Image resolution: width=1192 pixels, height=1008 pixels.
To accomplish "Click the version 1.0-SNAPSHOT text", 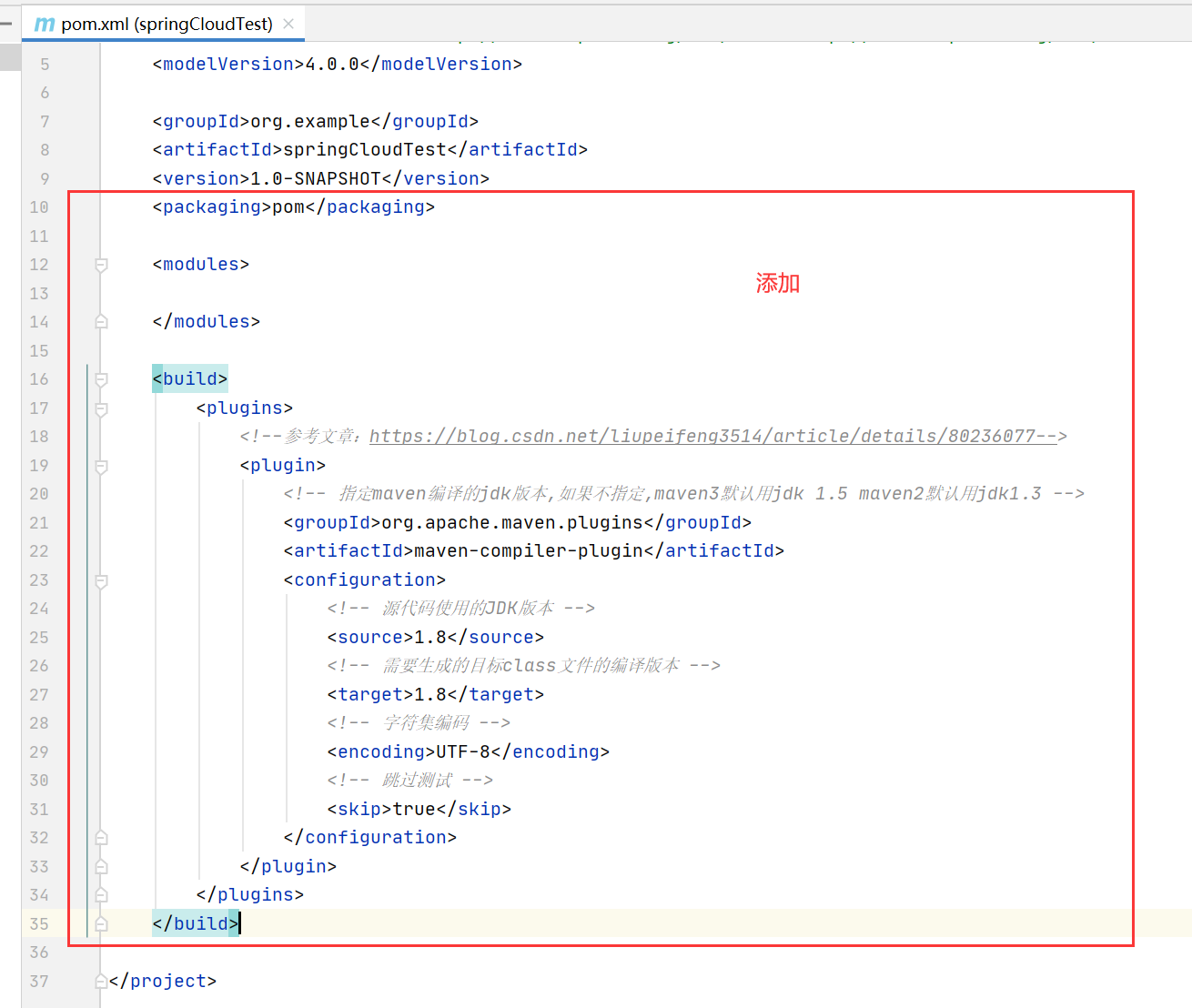I will point(321,179).
